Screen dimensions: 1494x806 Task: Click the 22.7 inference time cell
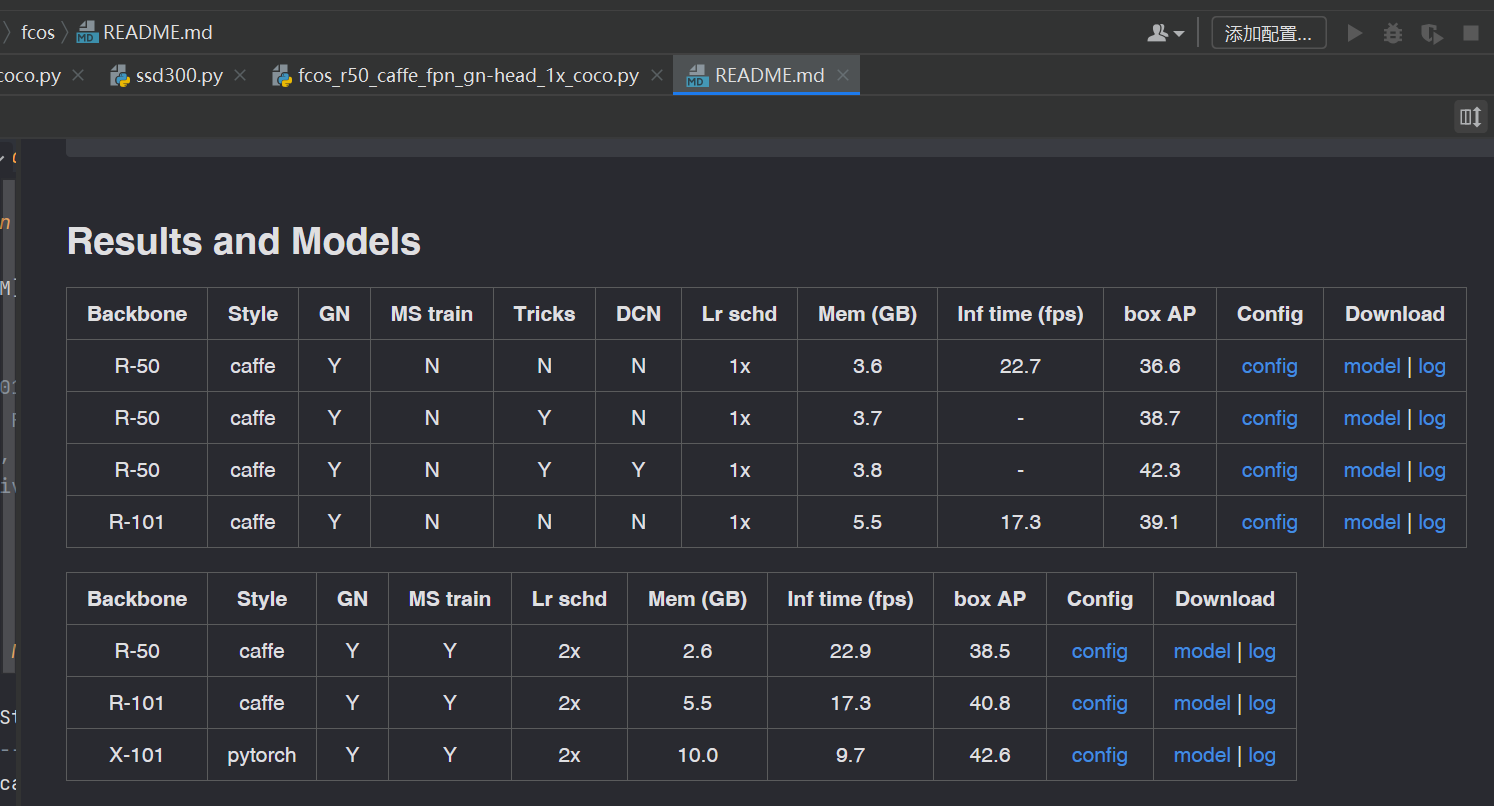tap(1020, 366)
